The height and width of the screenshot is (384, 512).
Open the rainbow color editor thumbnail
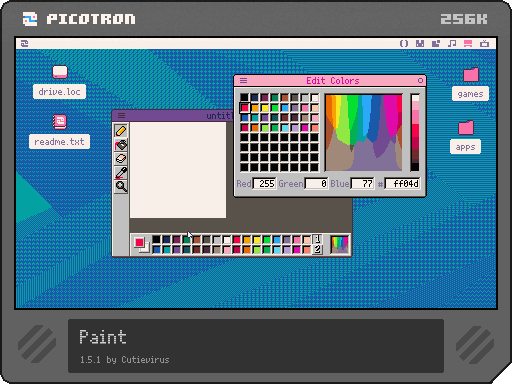coord(339,244)
